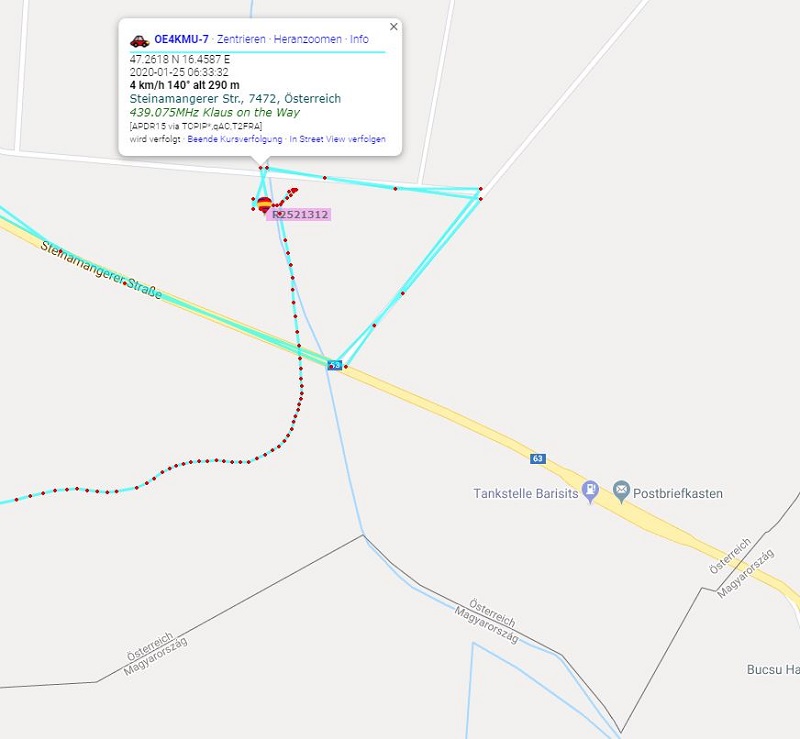Click the red car icon in popup
Screen dimensions: 800x739
139,40
